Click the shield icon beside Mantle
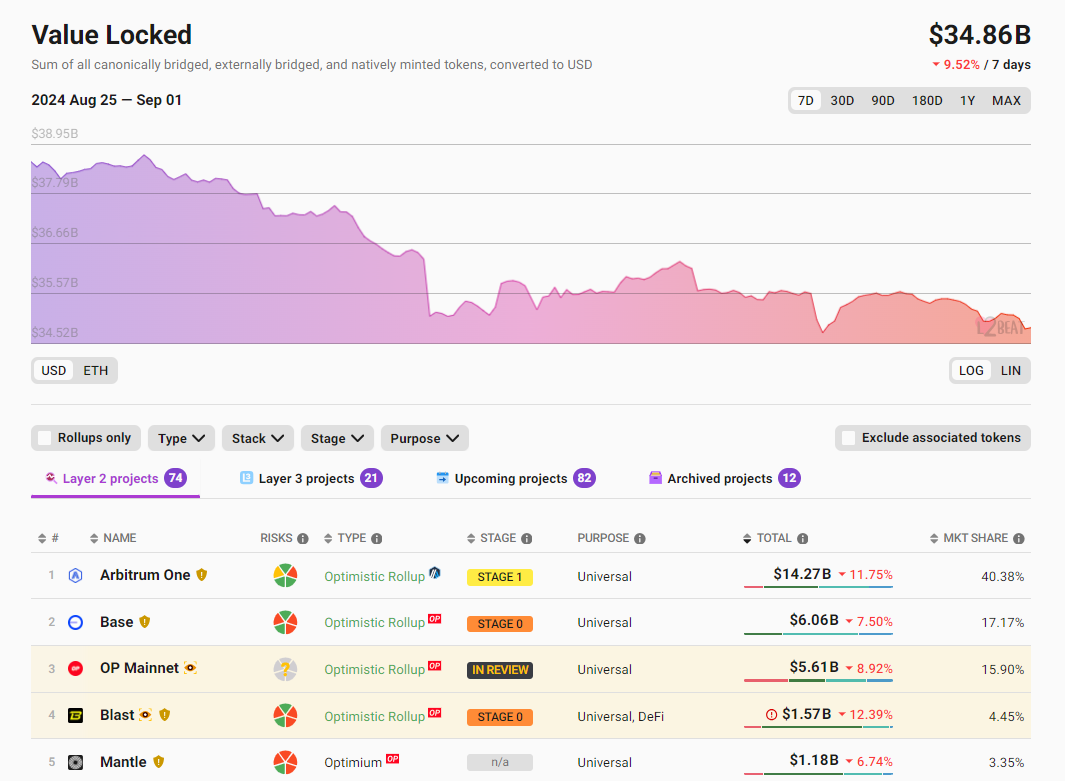 click(158, 762)
